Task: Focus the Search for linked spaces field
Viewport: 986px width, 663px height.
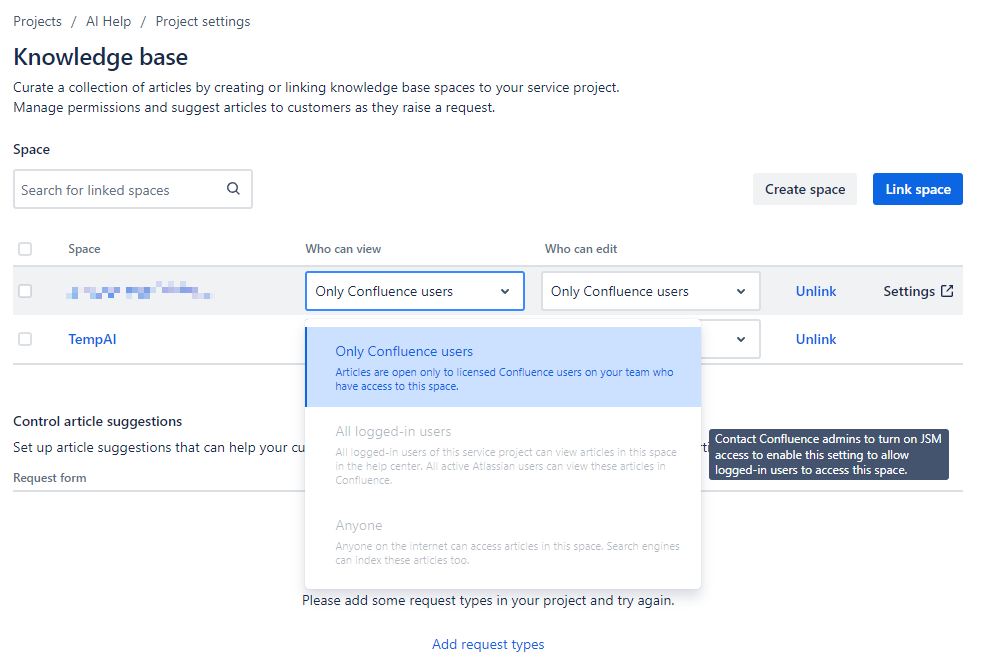Action: 133,189
